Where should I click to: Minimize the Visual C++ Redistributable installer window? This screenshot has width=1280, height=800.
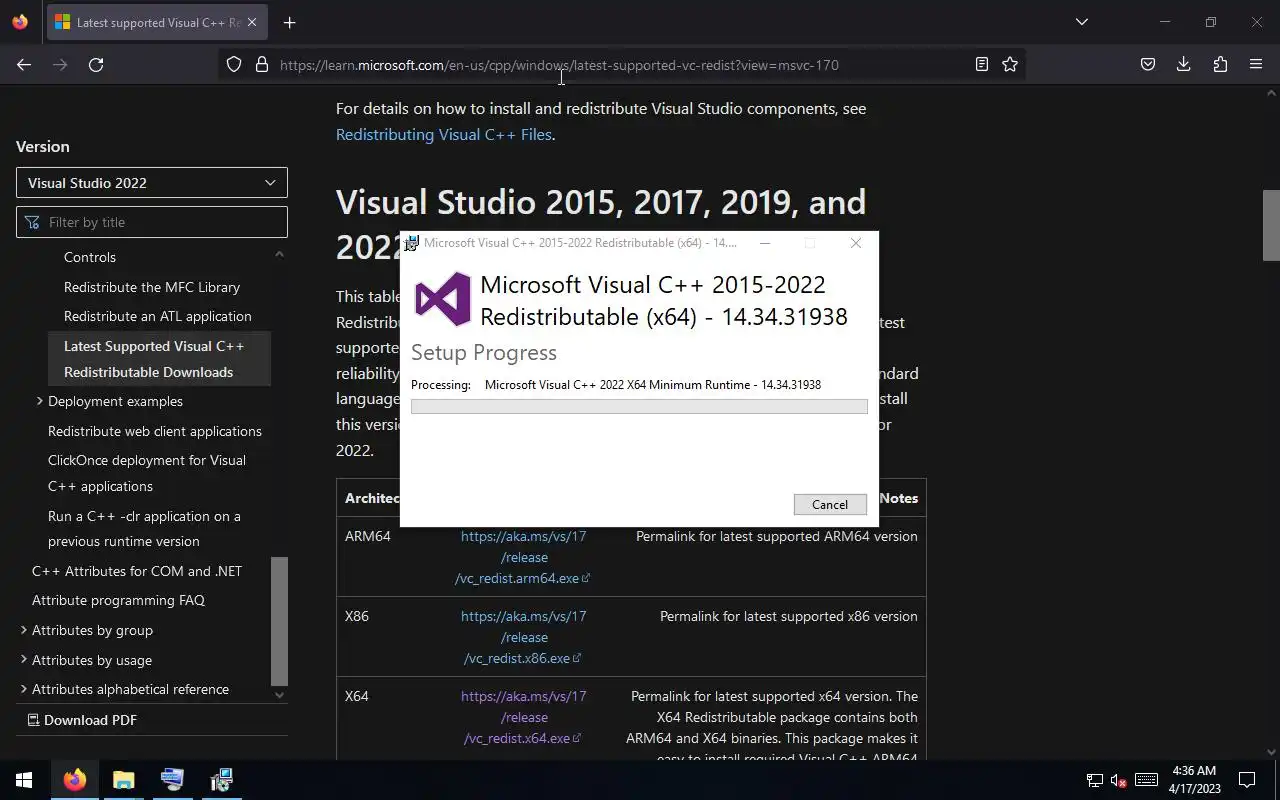point(765,243)
